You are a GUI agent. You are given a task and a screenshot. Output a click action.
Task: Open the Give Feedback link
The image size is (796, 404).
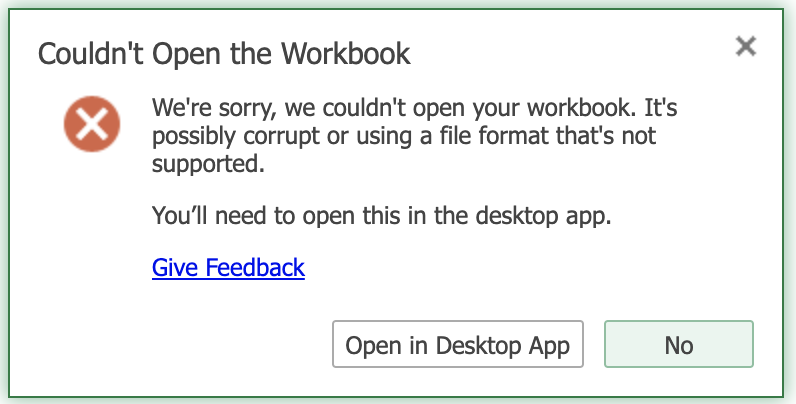click(x=228, y=267)
